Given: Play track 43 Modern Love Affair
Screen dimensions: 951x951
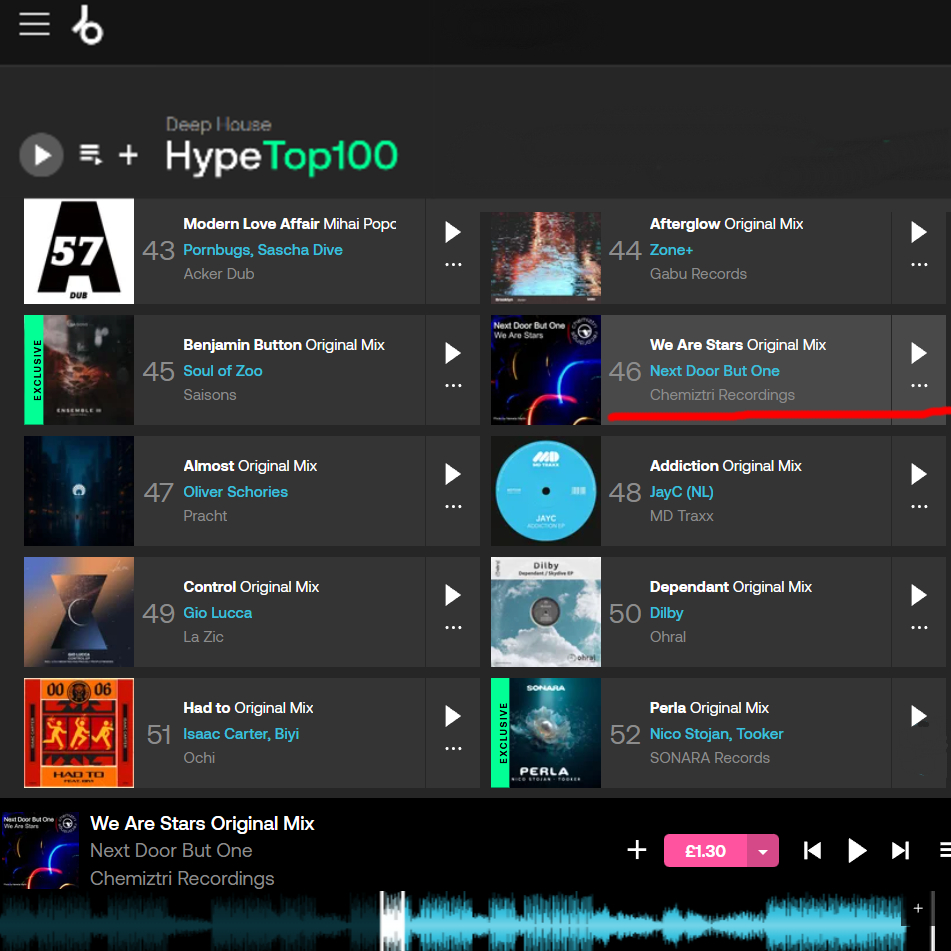Looking at the screenshot, I should 453,232.
